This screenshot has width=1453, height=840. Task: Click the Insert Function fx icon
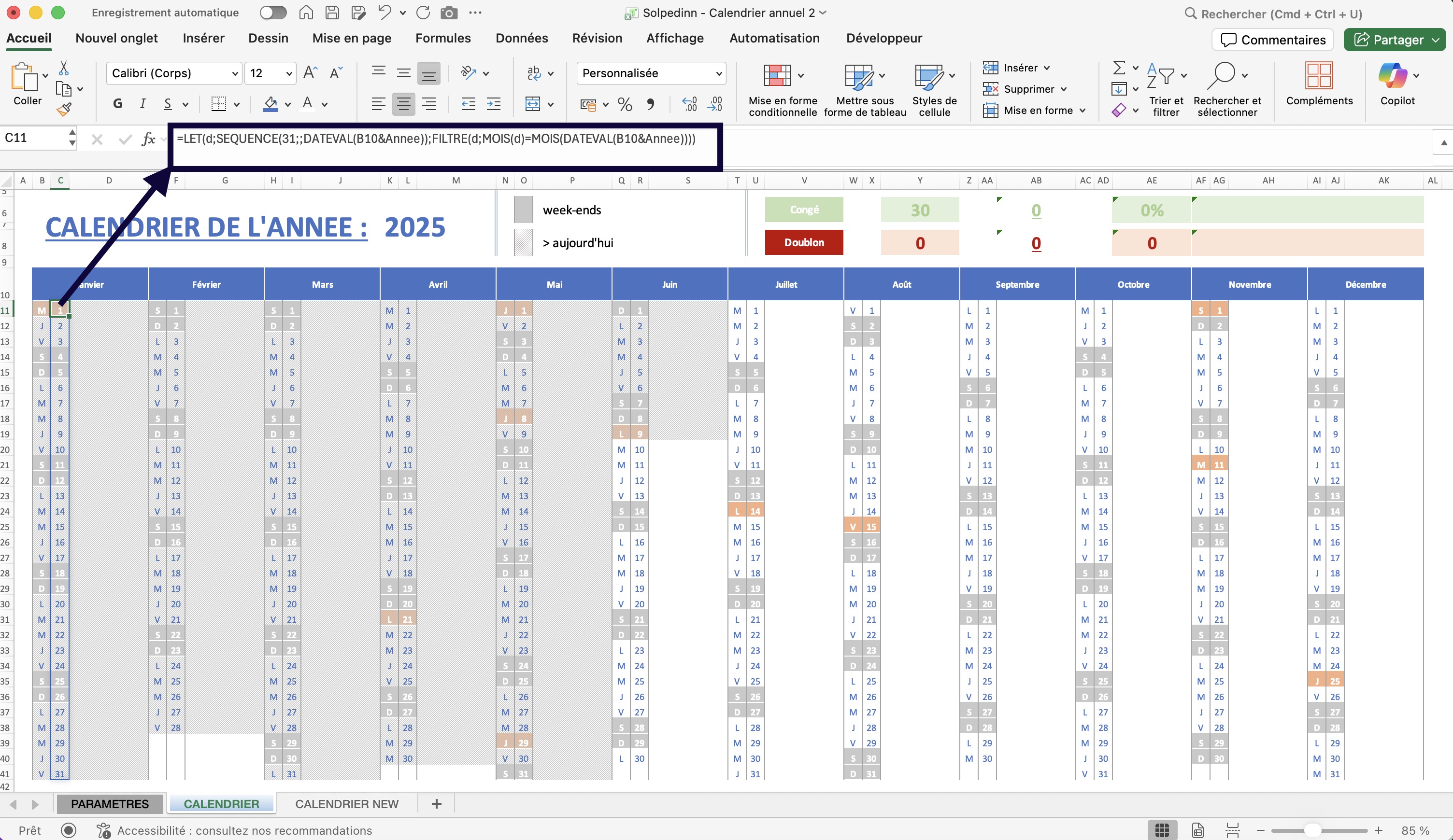coord(148,139)
